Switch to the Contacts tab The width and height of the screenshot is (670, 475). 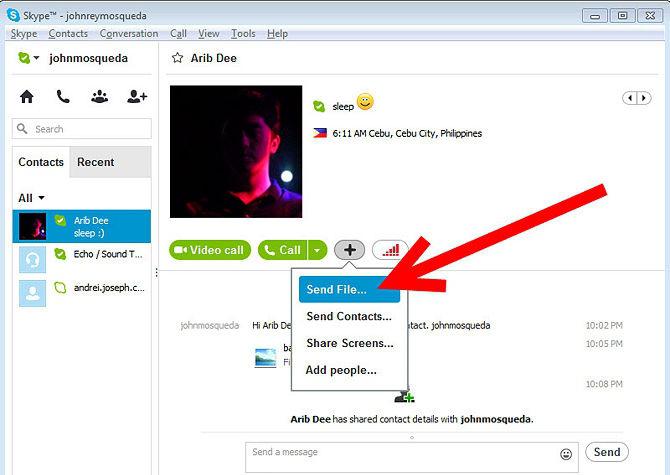tap(41, 162)
